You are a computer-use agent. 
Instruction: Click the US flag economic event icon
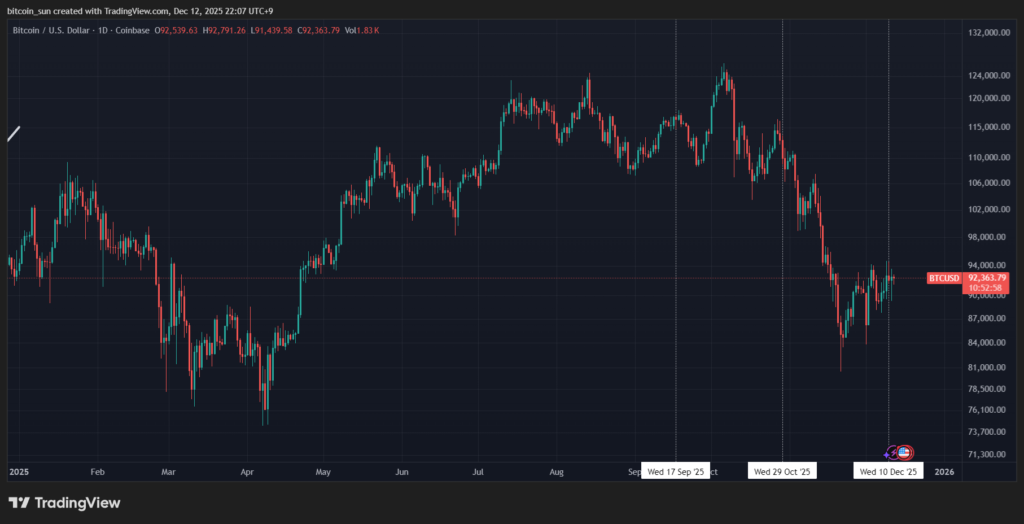pyautogui.click(x=904, y=453)
